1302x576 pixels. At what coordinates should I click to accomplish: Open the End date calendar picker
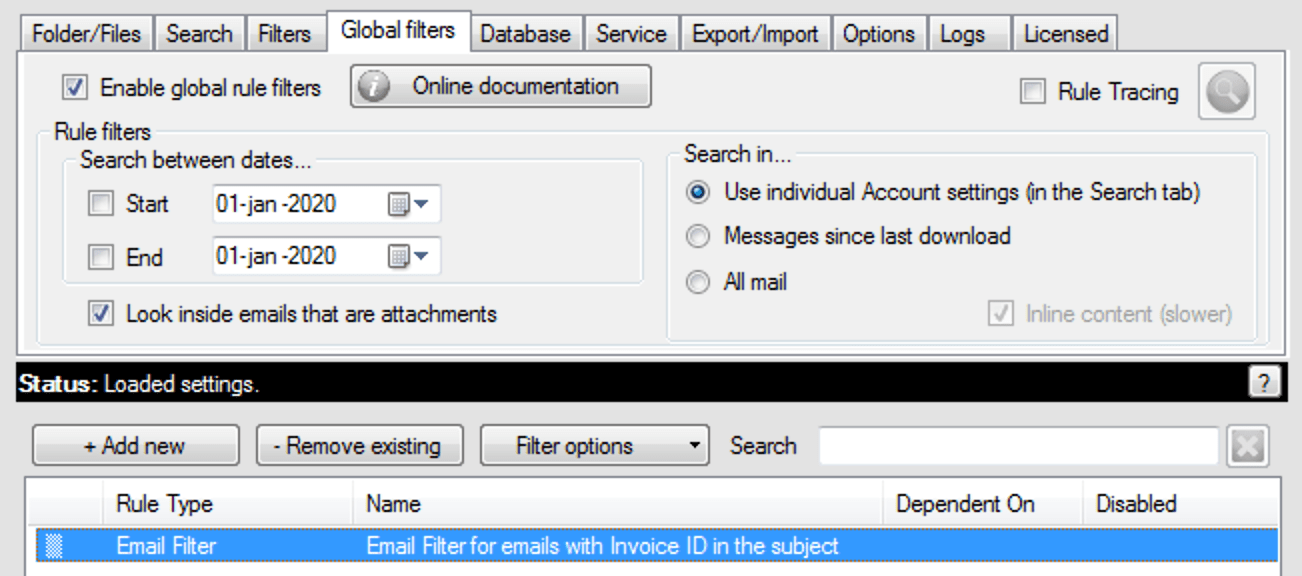(x=407, y=257)
